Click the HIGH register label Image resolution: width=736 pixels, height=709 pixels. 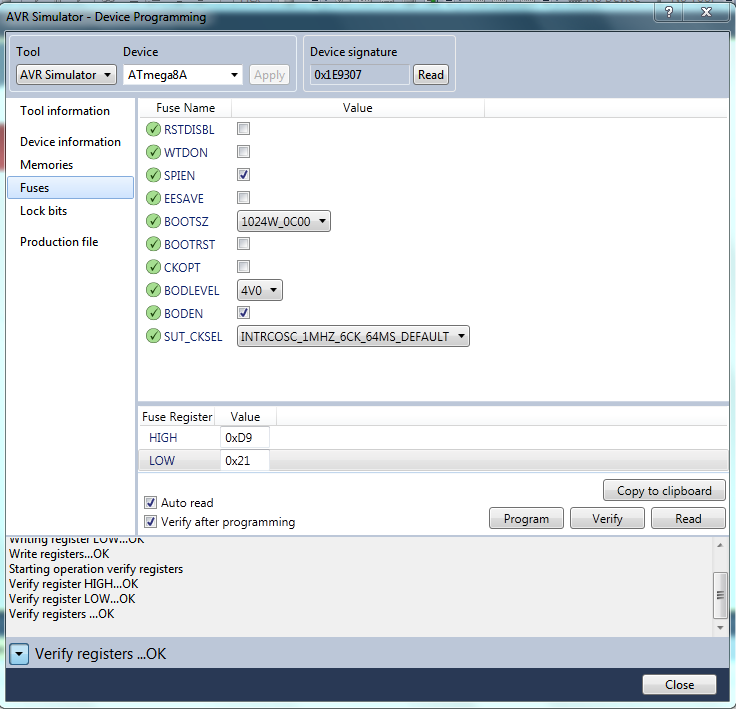pos(163,438)
